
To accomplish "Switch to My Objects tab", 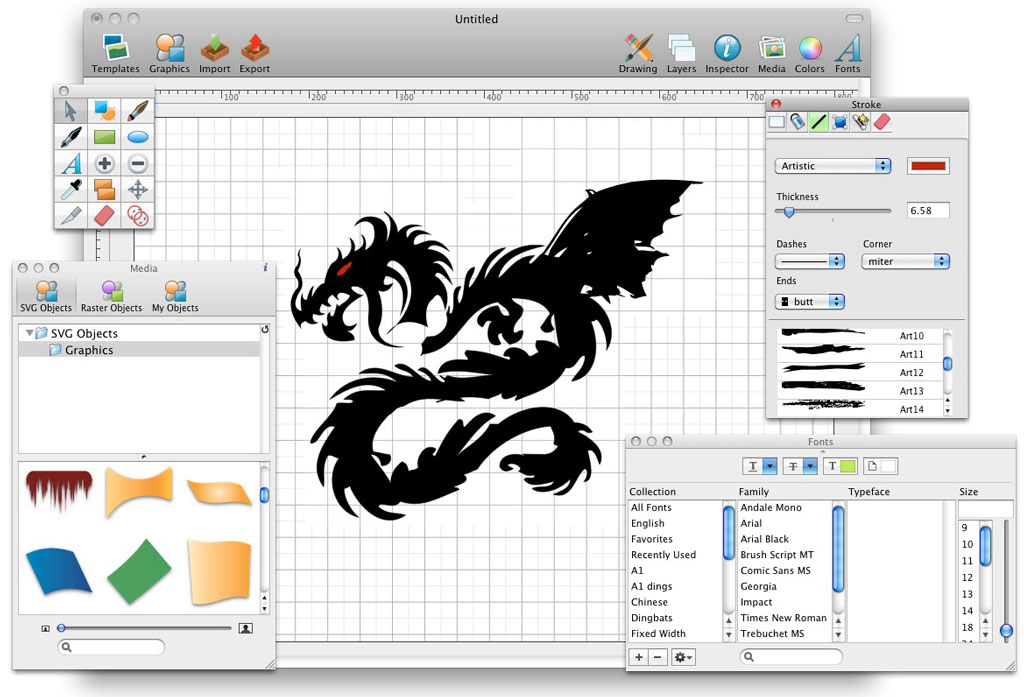I will (175, 297).
